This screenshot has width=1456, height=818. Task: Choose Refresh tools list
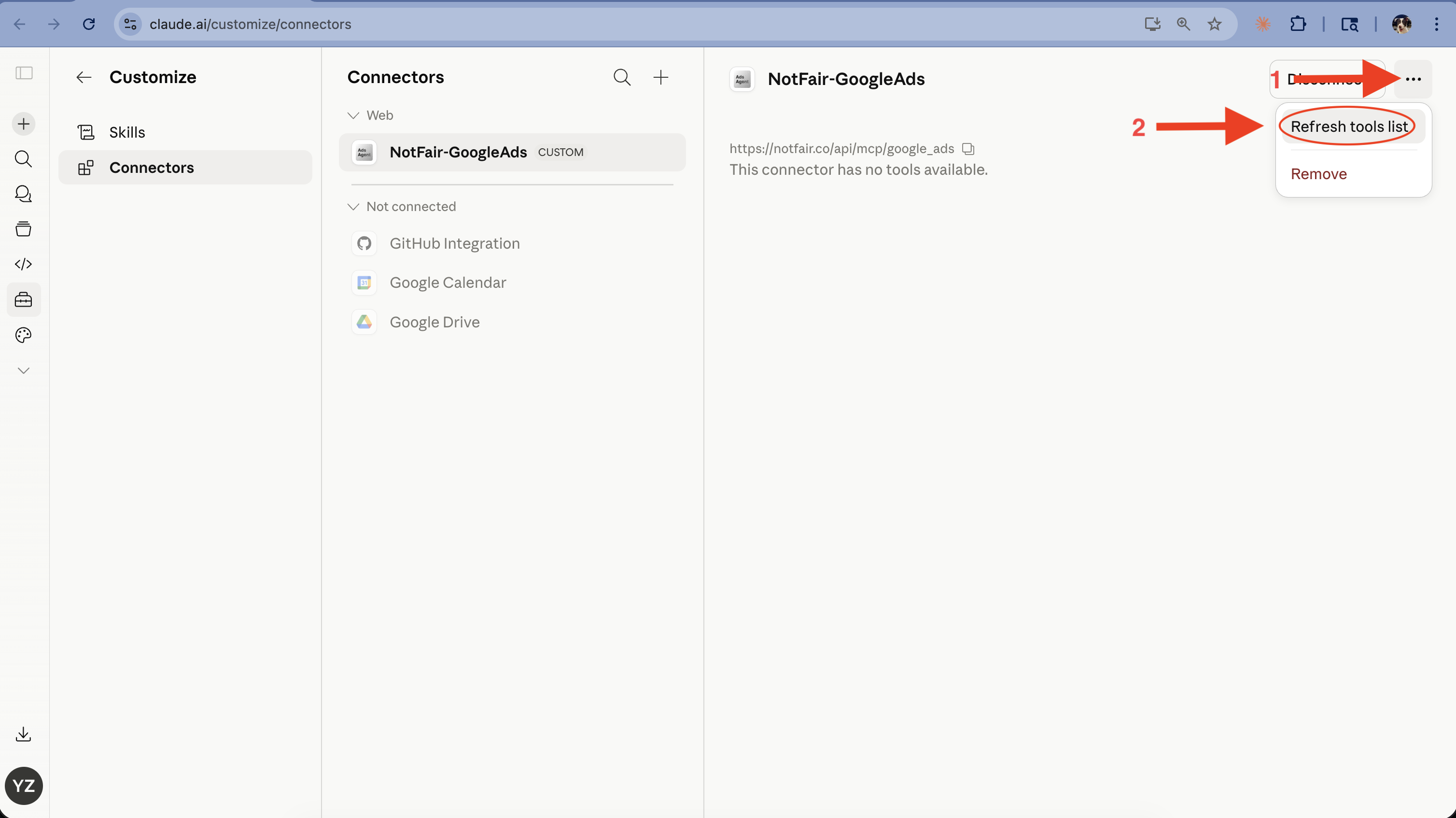pyautogui.click(x=1353, y=127)
